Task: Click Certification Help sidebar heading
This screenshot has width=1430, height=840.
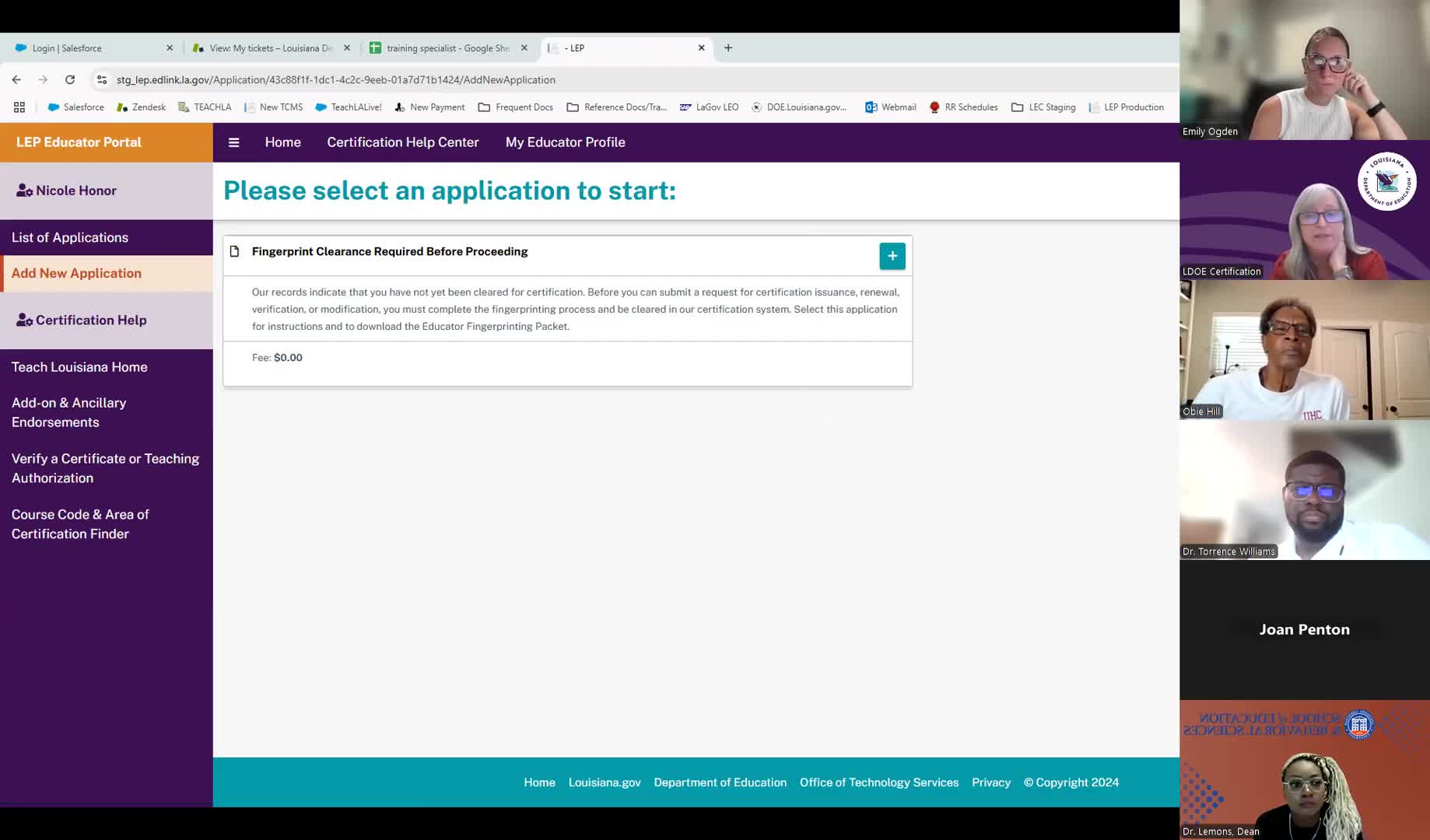Action: pyautogui.click(x=107, y=320)
